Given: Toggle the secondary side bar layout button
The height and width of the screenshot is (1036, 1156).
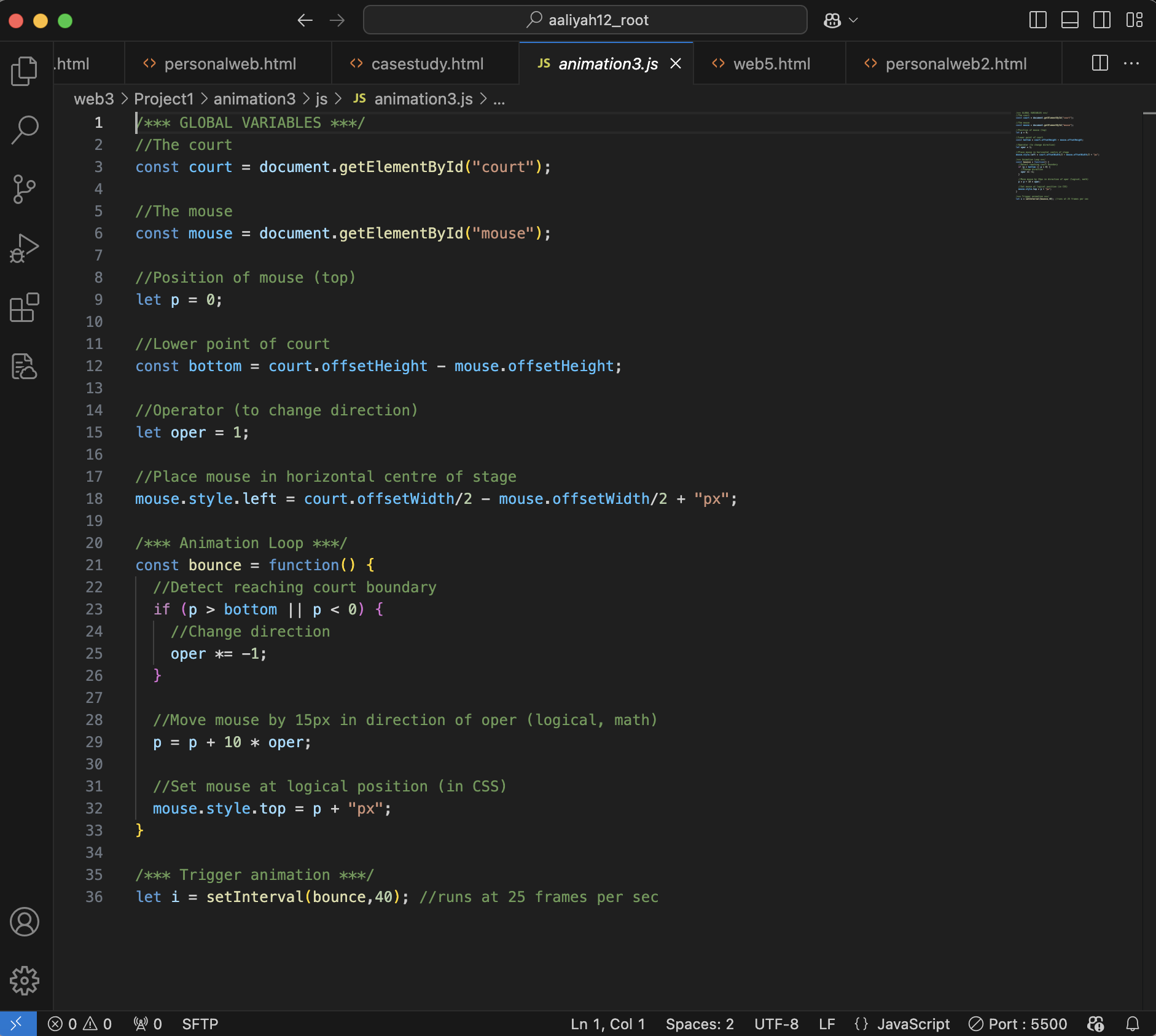Looking at the screenshot, I should pos(1101,20).
